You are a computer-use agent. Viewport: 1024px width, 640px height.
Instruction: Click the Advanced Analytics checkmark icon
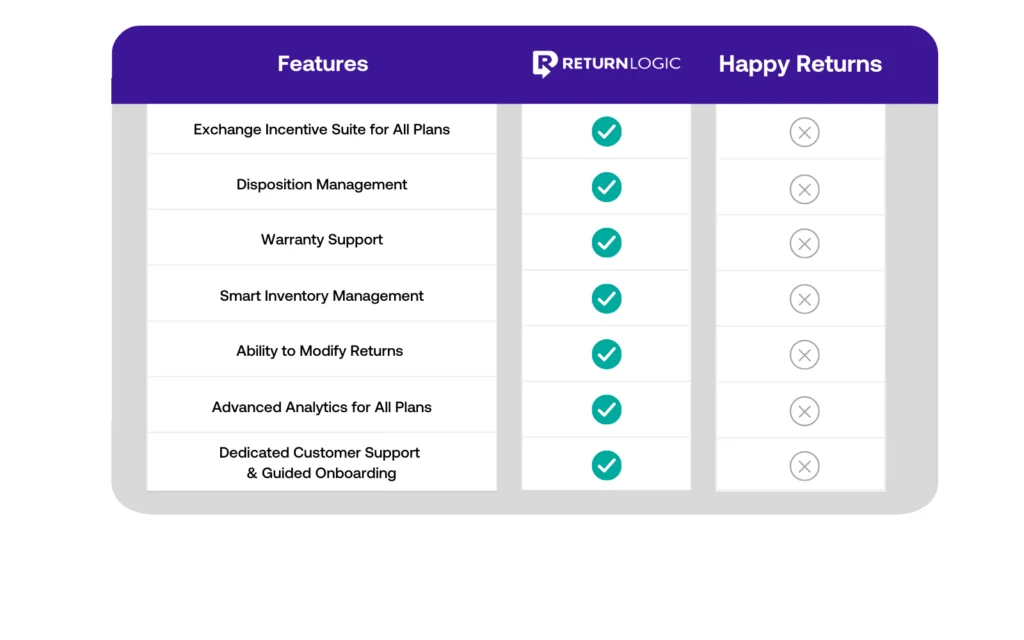tap(606, 409)
